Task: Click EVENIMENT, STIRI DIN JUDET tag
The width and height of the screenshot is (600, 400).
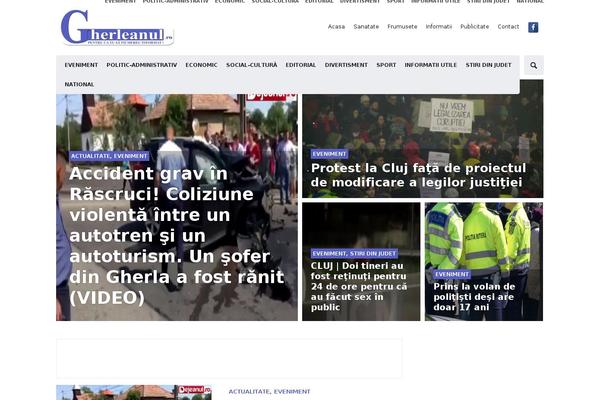Action: pyautogui.click(x=354, y=253)
